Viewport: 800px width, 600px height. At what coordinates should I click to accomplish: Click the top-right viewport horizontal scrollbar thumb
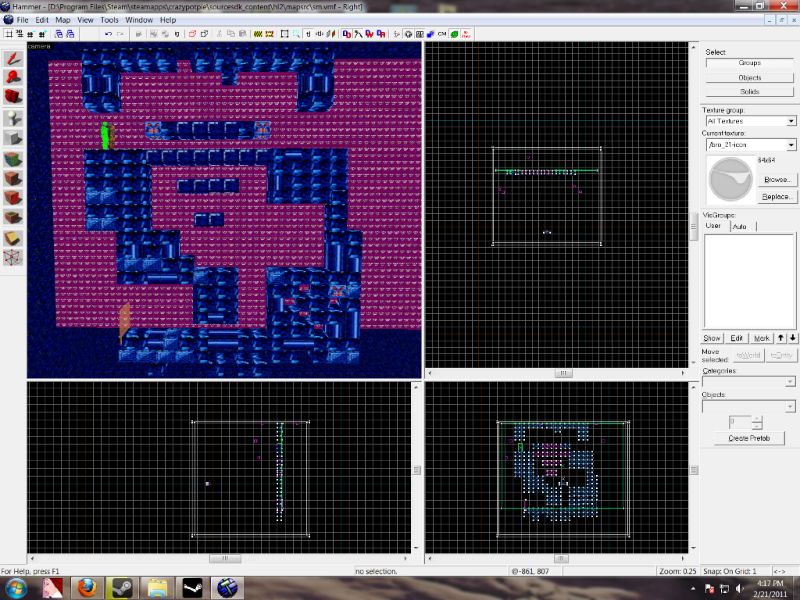[x=563, y=373]
